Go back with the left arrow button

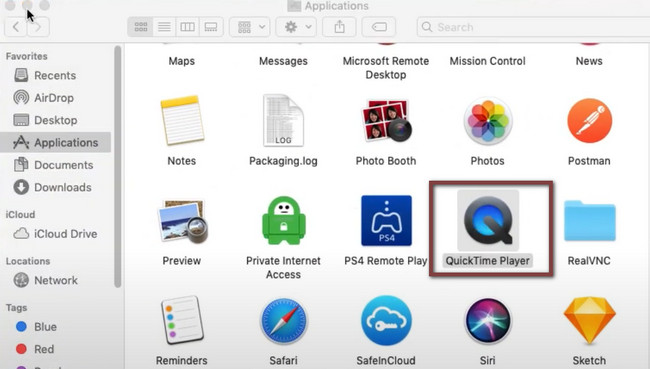[x=16, y=27]
